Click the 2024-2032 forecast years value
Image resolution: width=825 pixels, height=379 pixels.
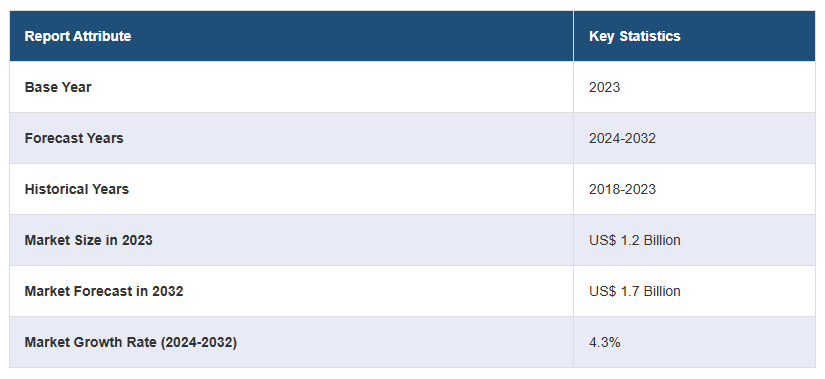pos(622,138)
